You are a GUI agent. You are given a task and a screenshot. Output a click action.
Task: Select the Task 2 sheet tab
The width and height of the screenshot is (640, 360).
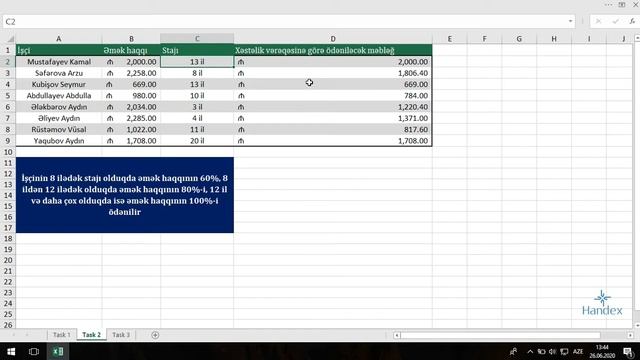pyautogui.click(x=91, y=335)
